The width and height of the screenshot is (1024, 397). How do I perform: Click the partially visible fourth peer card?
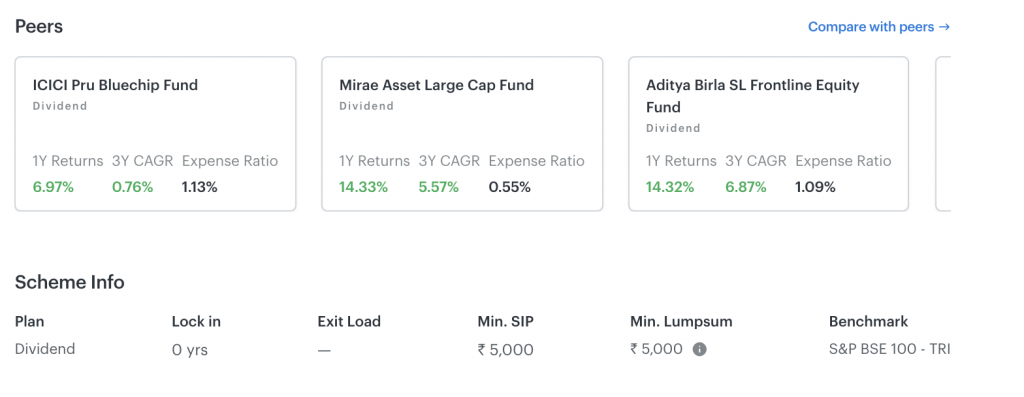click(943, 134)
